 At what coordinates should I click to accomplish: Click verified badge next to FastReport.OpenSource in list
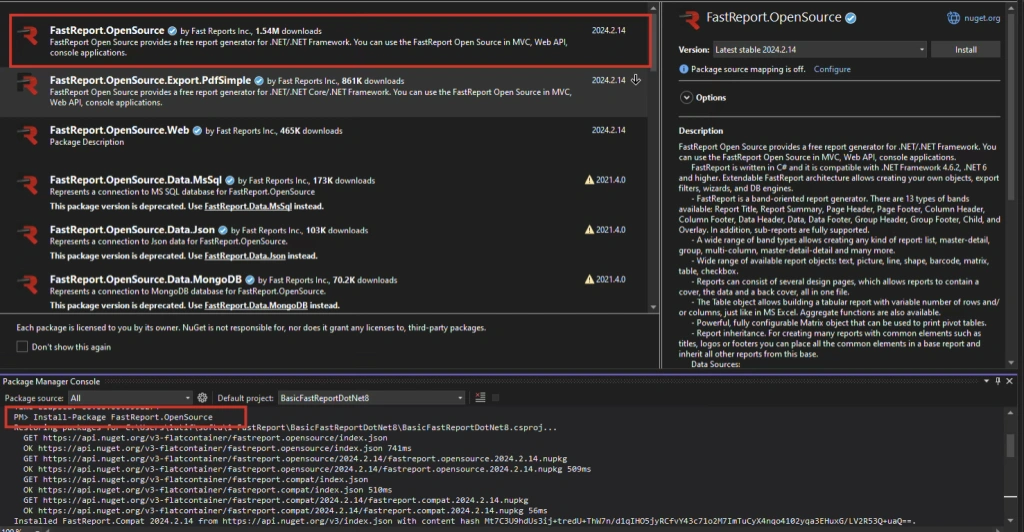[172, 31]
